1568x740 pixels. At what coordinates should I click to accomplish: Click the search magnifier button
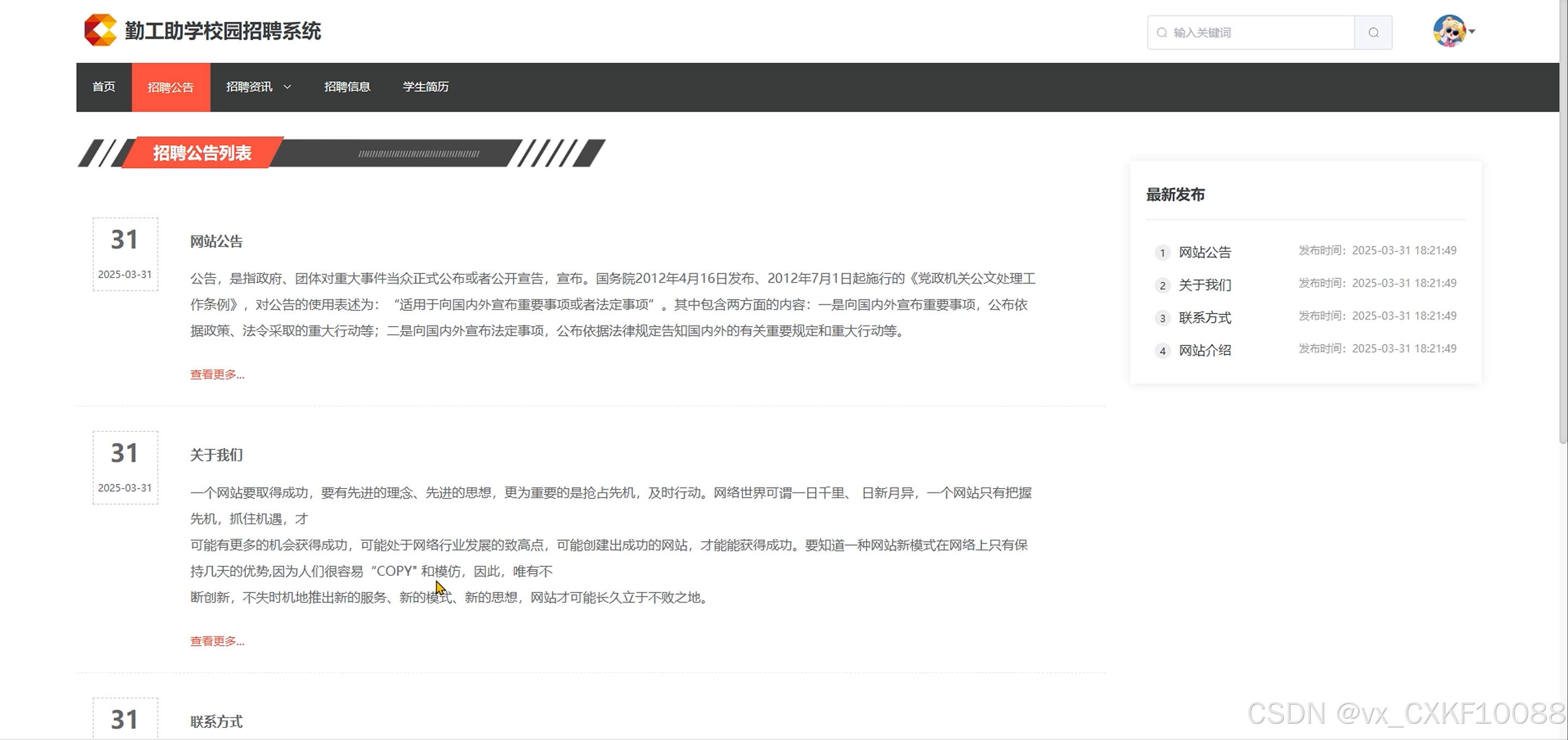pyautogui.click(x=1373, y=33)
